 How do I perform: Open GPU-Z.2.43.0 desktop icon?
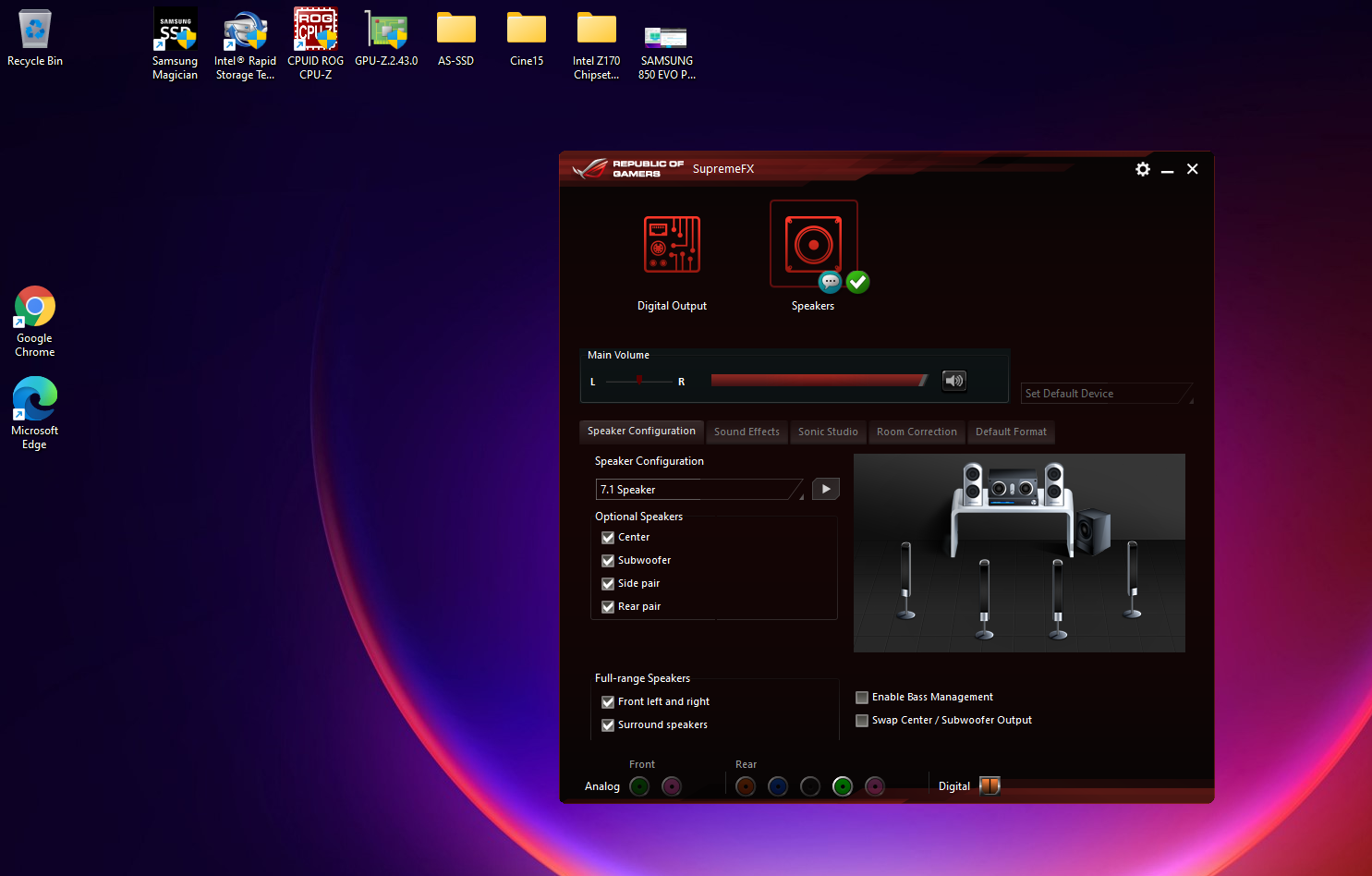[x=386, y=38]
